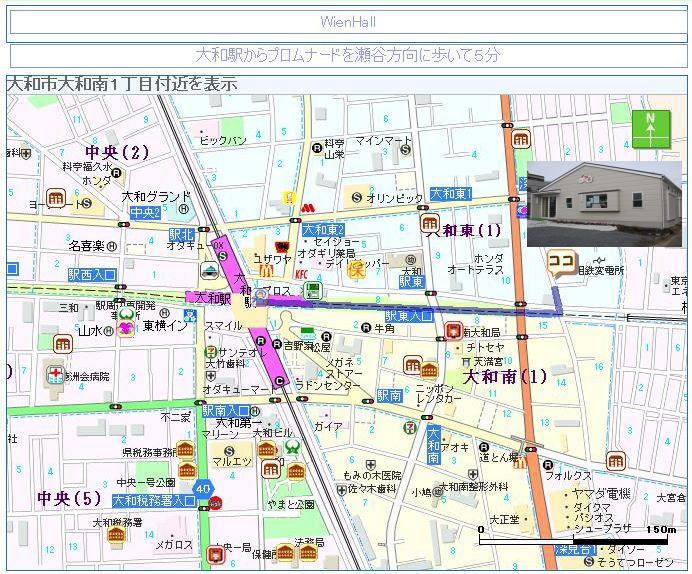Select the 大和東1 intersection label

[x=451, y=193]
